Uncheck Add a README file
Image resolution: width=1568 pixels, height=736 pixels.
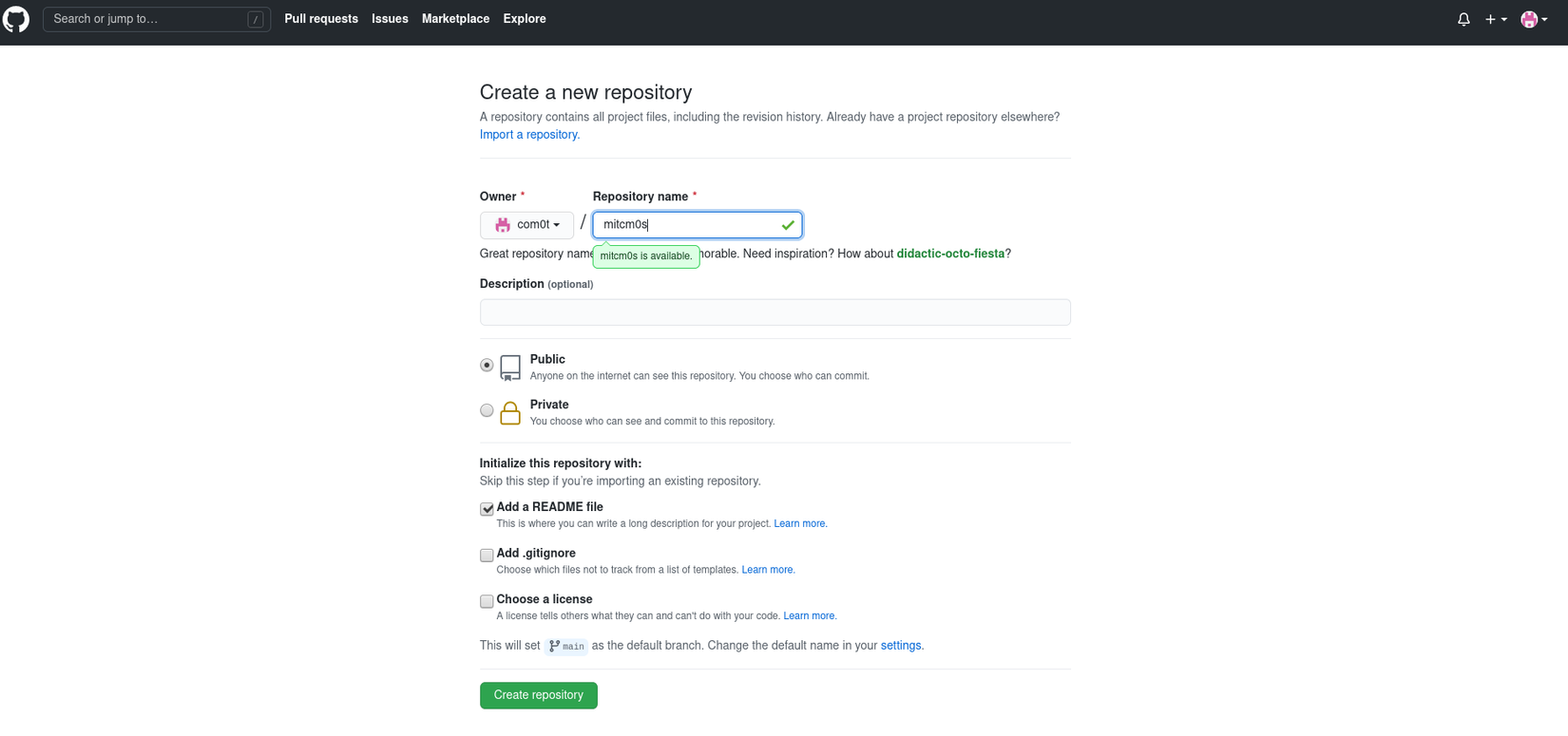click(x=487, y=509)
